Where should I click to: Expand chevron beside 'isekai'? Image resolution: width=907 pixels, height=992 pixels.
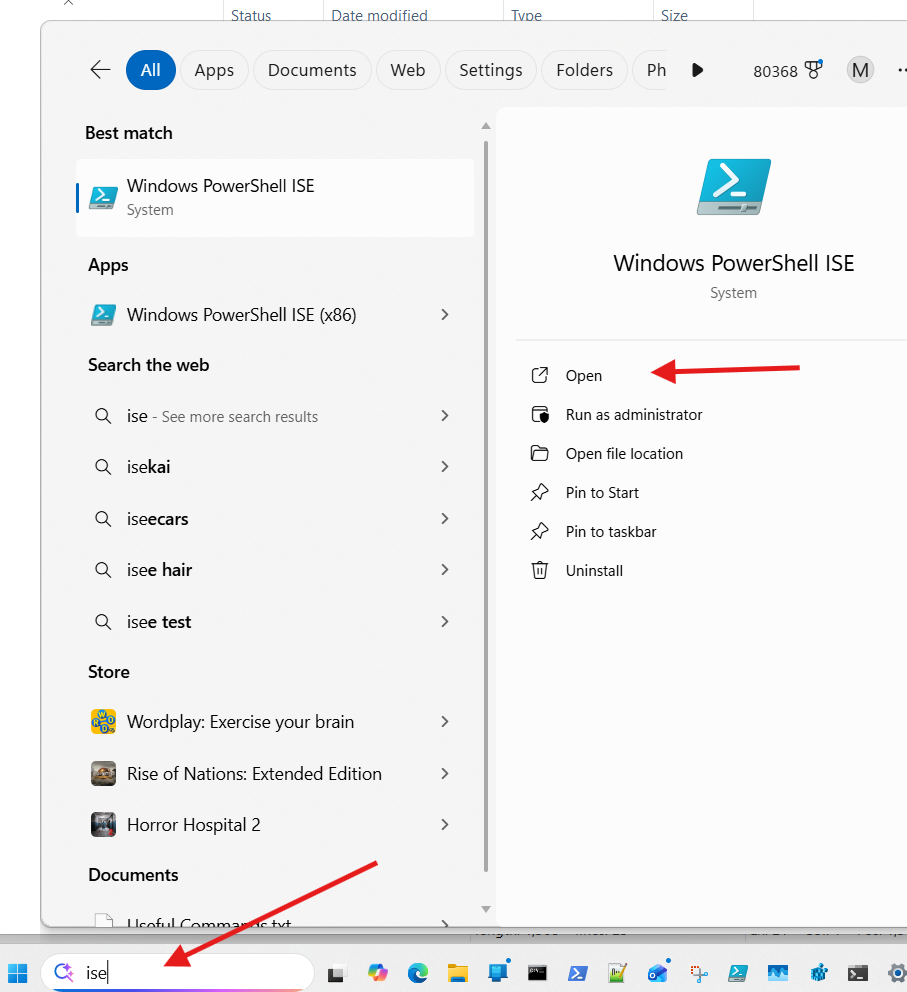click(445, 467)
